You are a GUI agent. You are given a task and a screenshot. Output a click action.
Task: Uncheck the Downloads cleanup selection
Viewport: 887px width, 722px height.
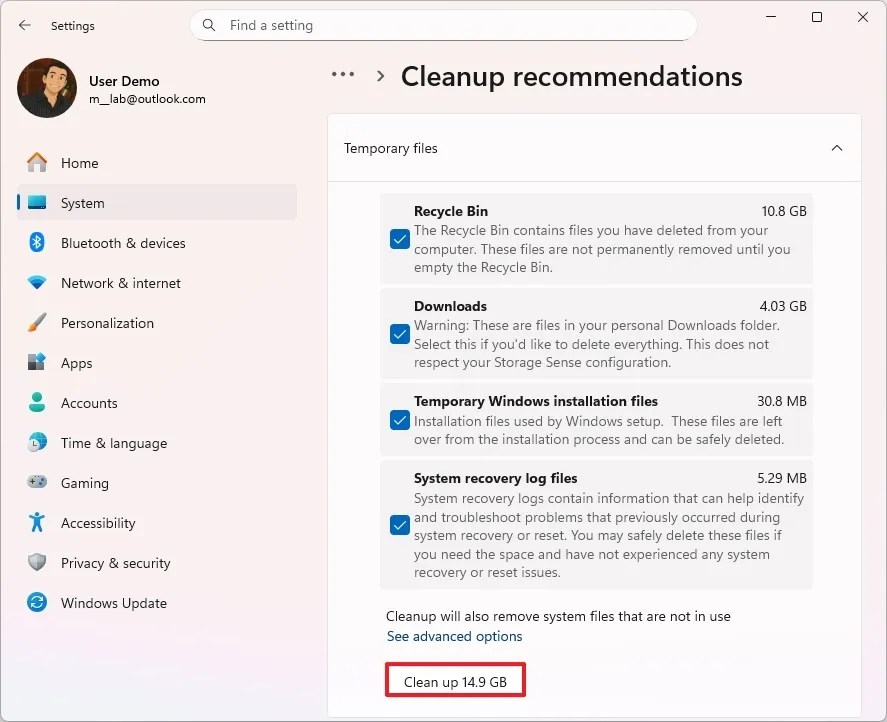(400, 334)
